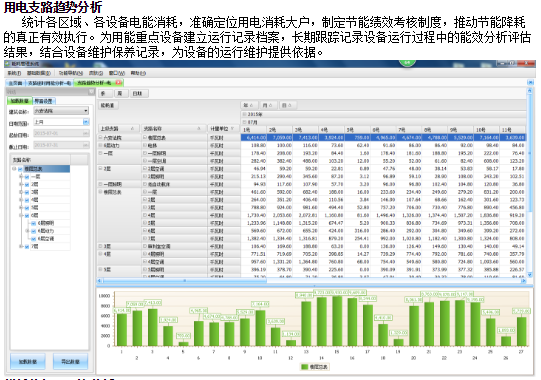
Task: Select the highlighted cell 7,413.00
Action: [305, 137]
